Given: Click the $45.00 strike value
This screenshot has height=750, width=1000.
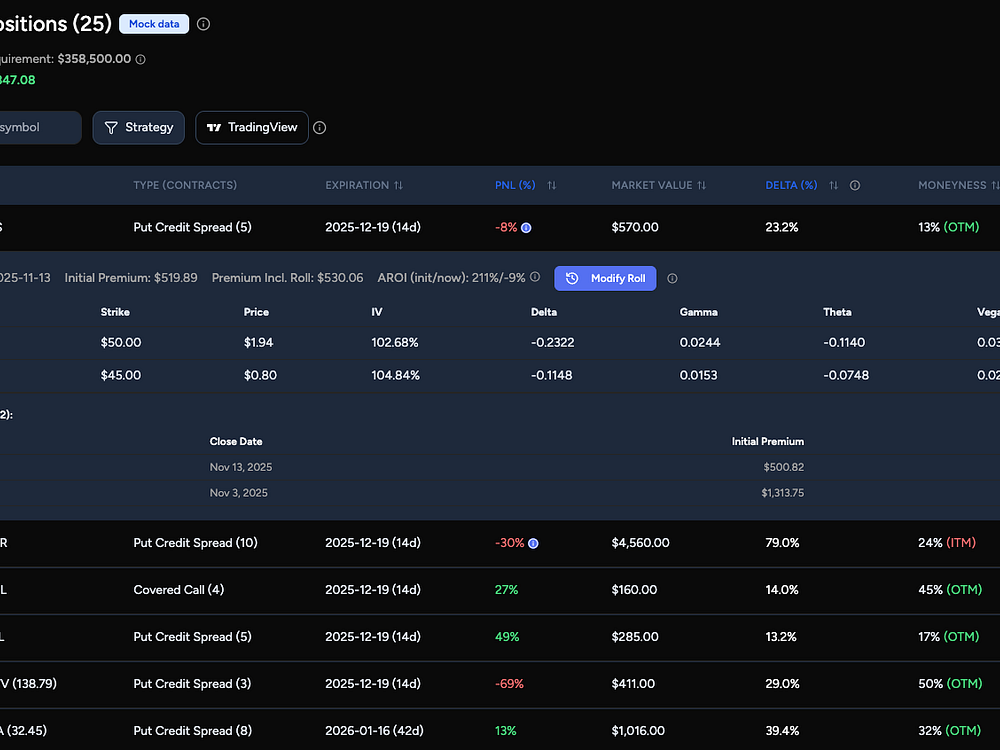Looking at the screenshot, I should (x=121, y=375).
